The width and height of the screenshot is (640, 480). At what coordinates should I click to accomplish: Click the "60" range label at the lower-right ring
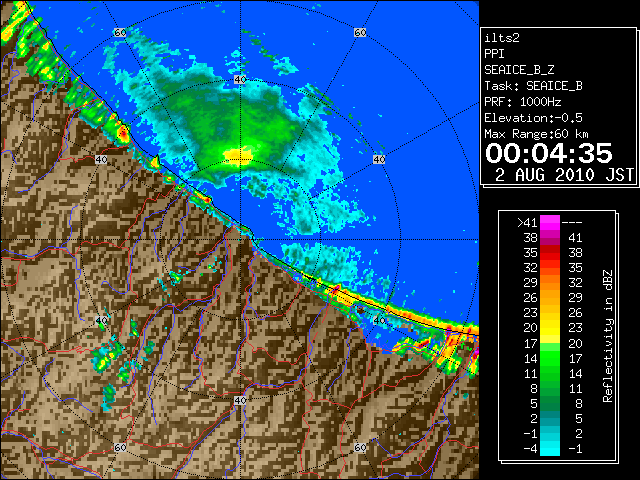(x=360, y=447)
